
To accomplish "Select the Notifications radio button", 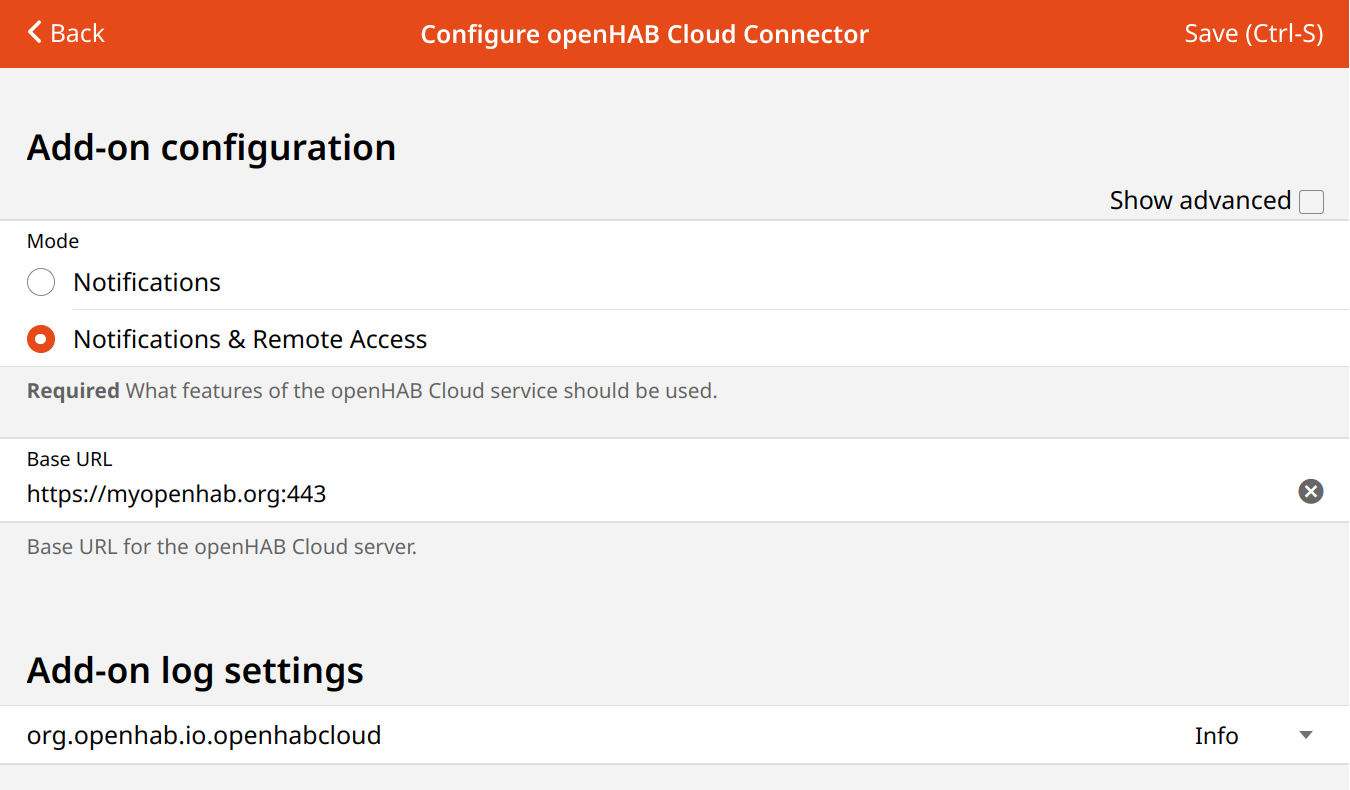I will click(41, 282).
